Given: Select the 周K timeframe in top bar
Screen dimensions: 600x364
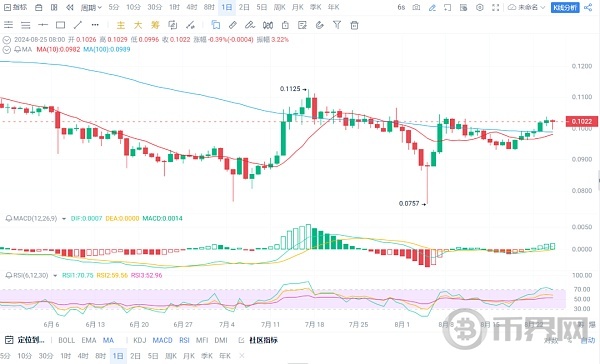Looking at the screenshot, I should [279, 7].
